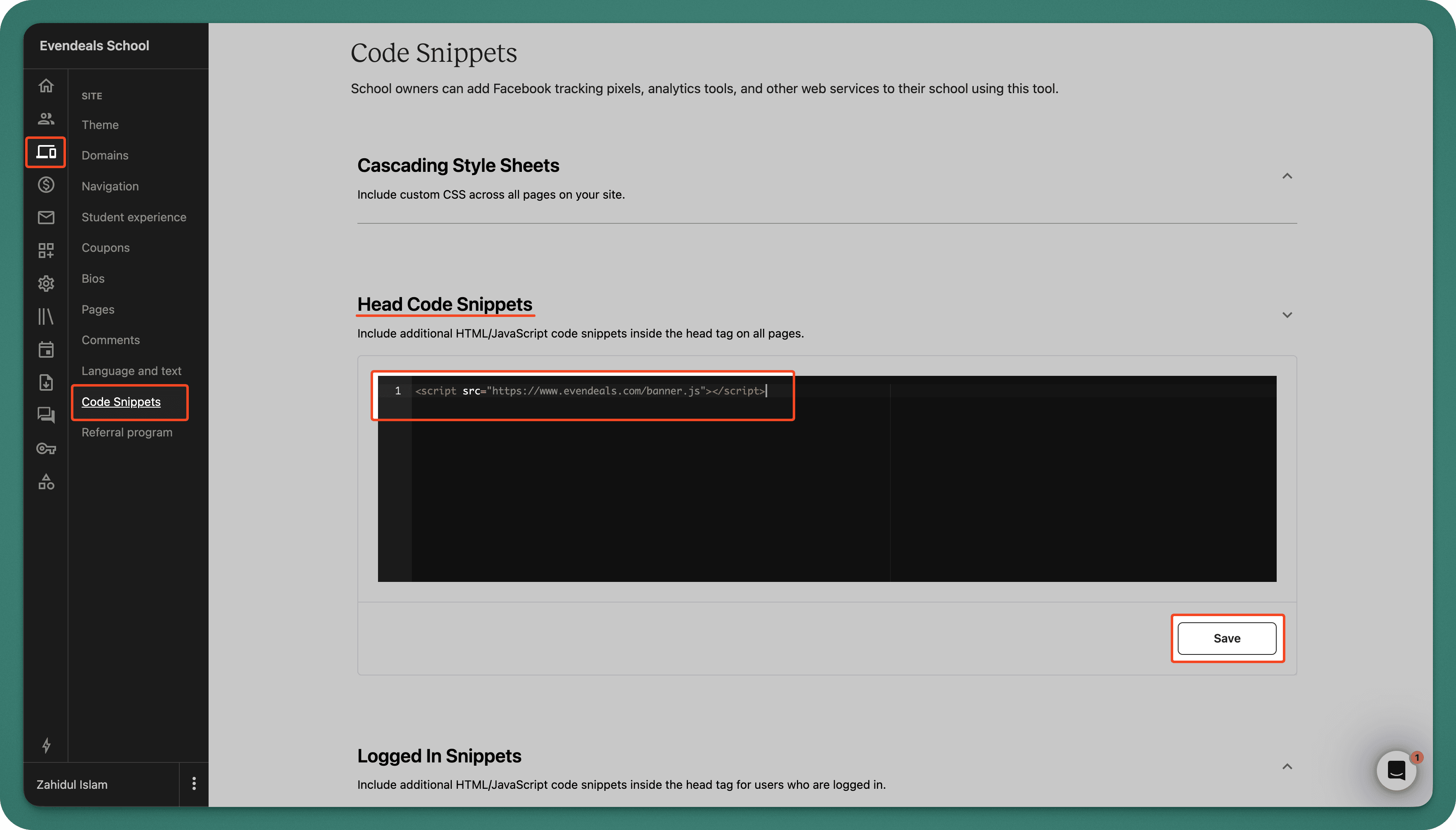
Task: Expand the Head Code Snippets section
Action: 1288,315
